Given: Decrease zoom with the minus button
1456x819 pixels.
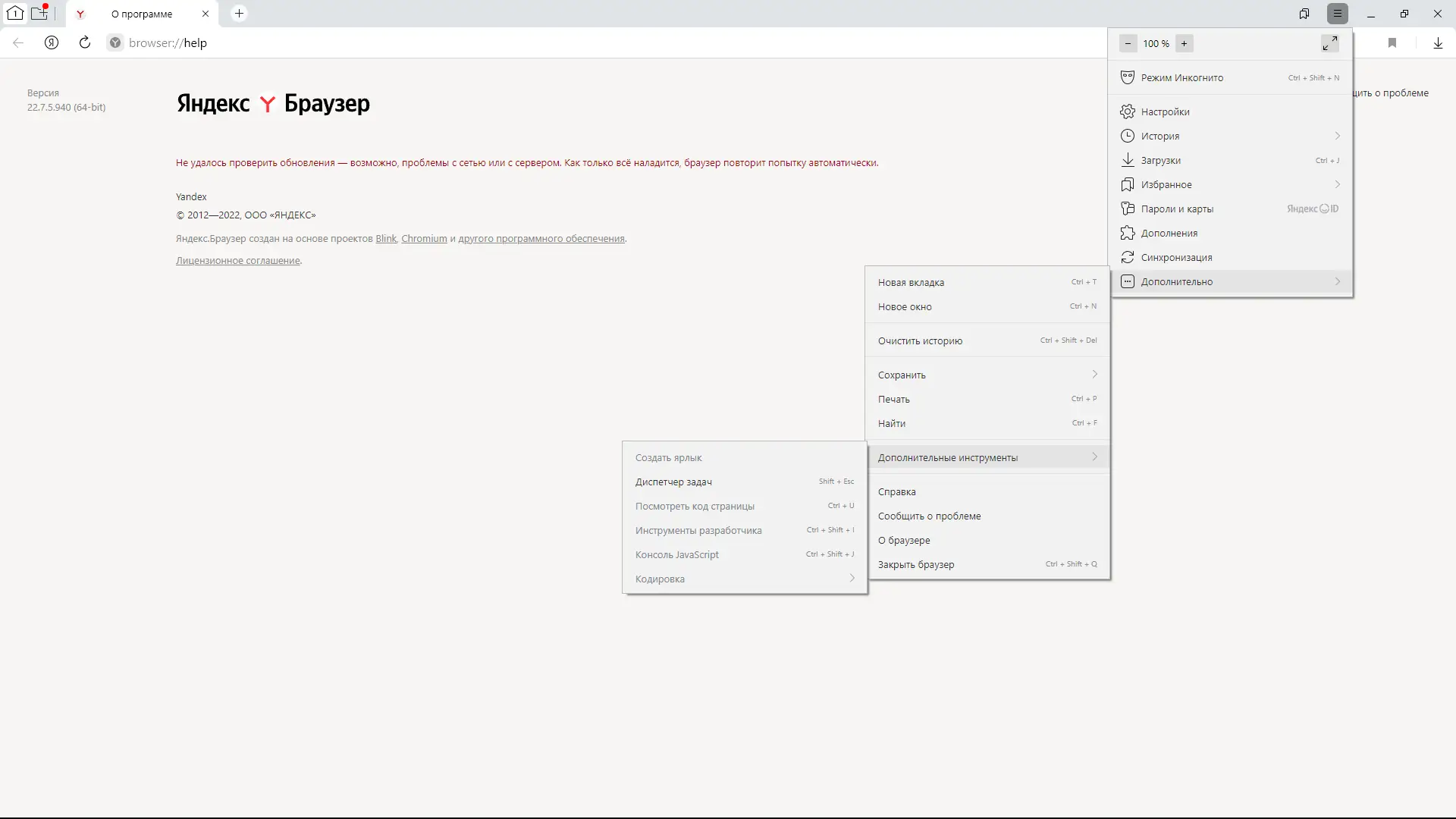Looking at the screenshot, I should (x=1128, y=43).
